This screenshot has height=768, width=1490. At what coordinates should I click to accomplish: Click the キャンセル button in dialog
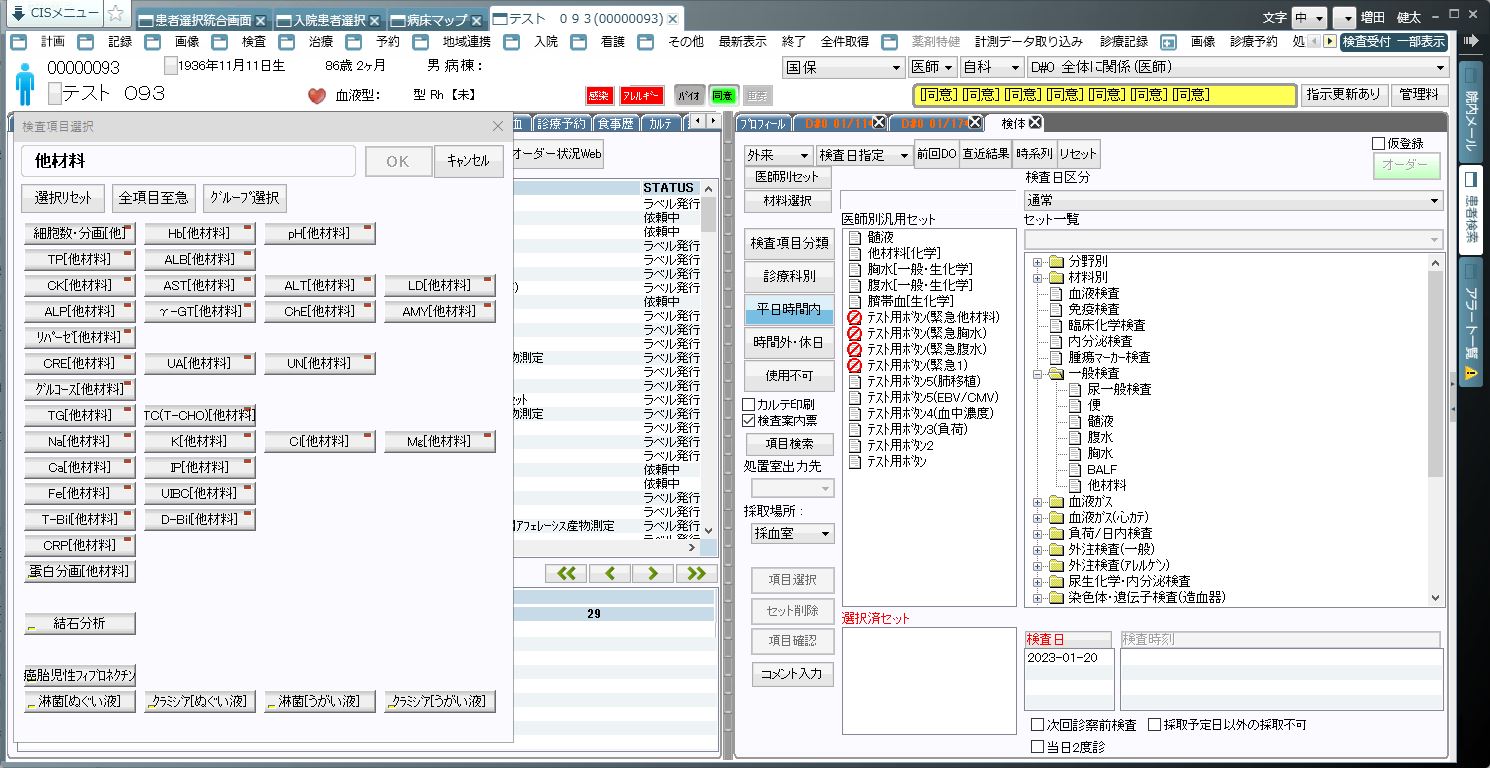(468, 161)
